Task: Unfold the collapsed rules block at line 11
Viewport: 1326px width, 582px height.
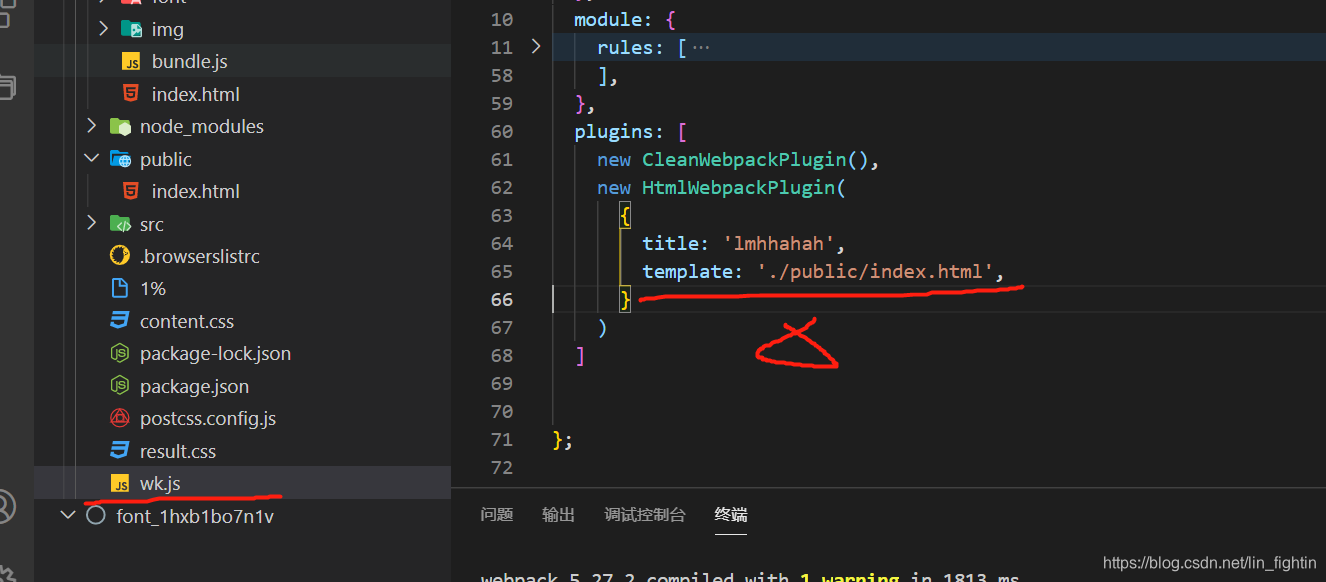Action: click(x=535, y=46)
